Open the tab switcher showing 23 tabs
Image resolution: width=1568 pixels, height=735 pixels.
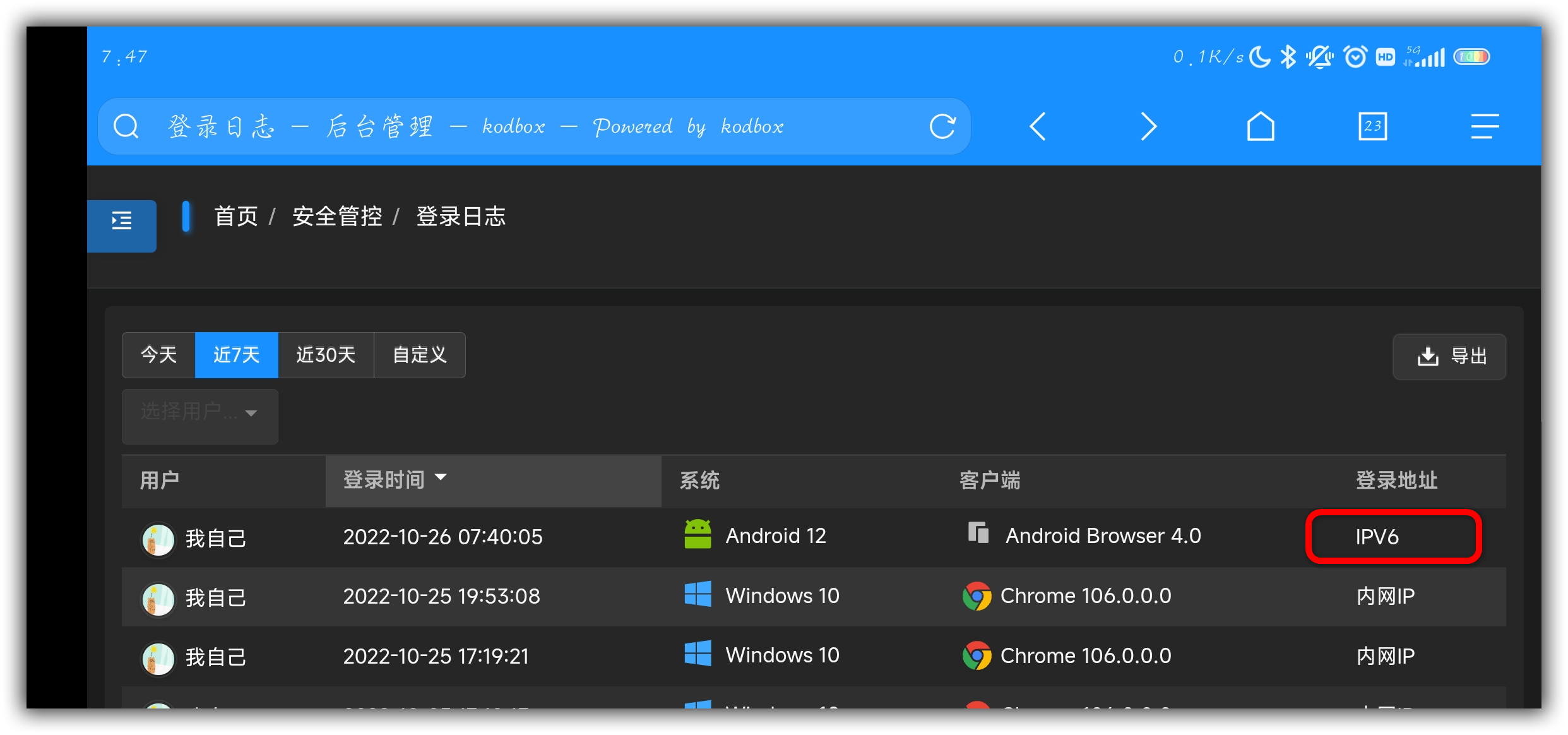tap(1372, 126)
